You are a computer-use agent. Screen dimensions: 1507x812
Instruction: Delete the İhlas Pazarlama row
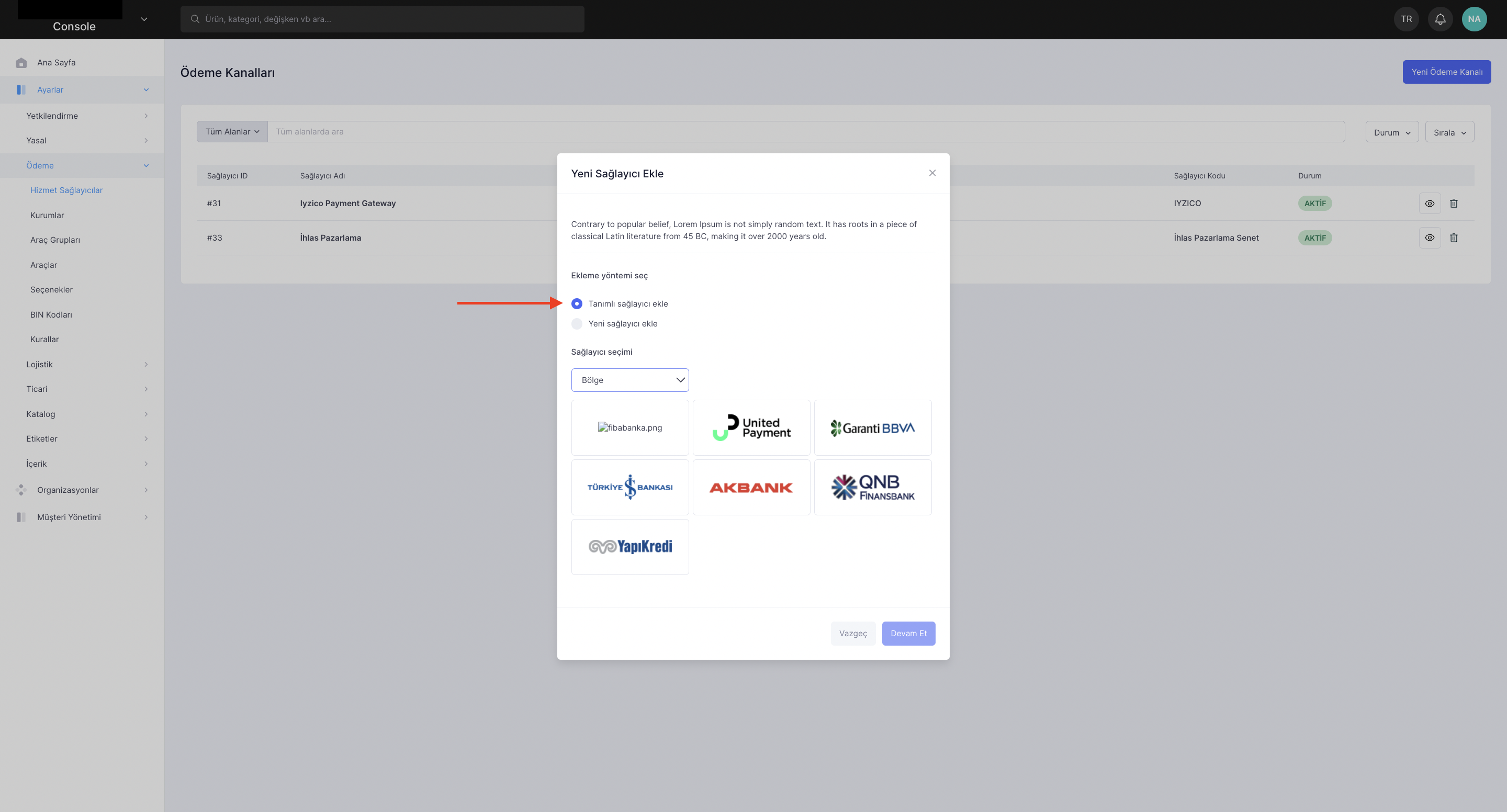[1453, 238]
